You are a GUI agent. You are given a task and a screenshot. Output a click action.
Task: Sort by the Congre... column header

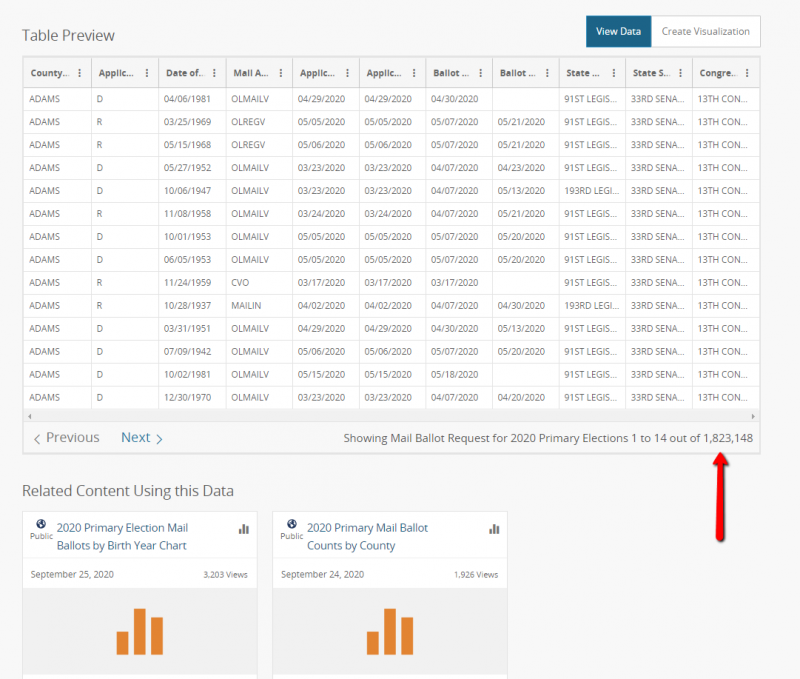tap(718, 73)
